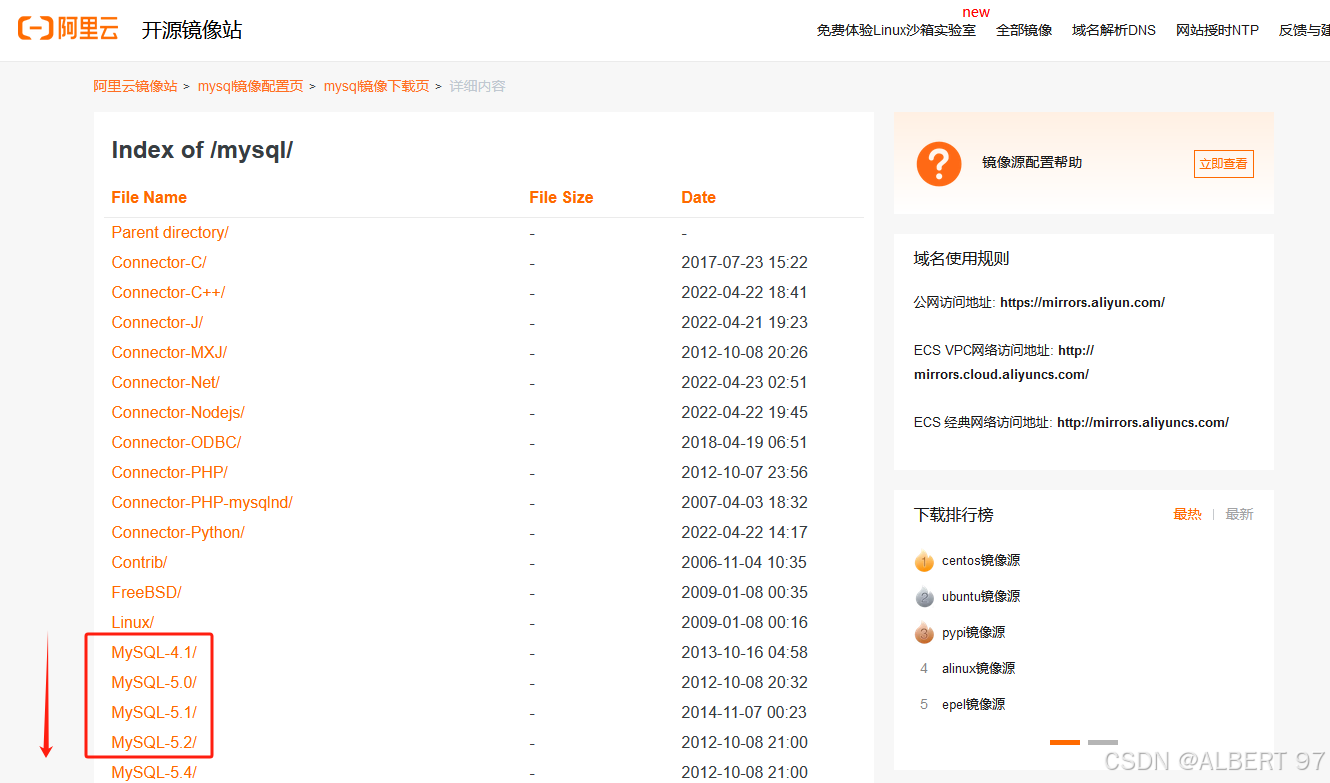Click the File Name column header
This screenshot has height=783, width=1330.
(x=149, y=197)
